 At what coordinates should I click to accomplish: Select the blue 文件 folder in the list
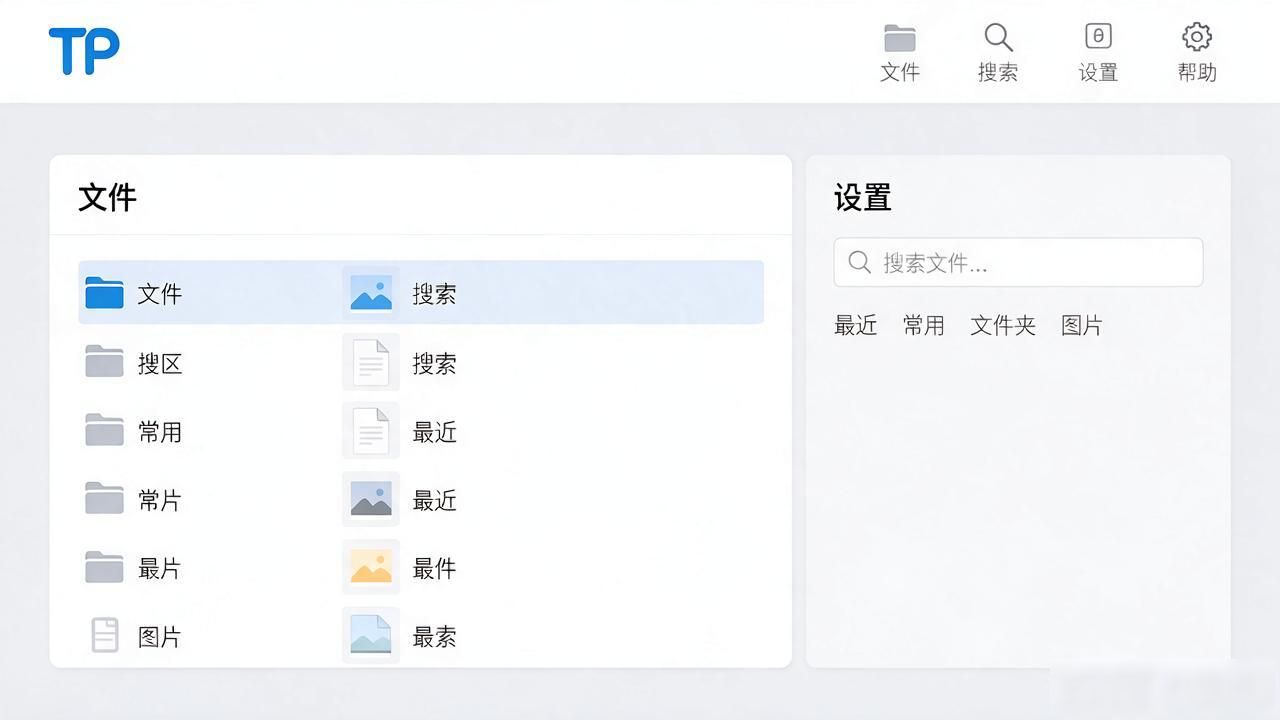click(104, 293)
